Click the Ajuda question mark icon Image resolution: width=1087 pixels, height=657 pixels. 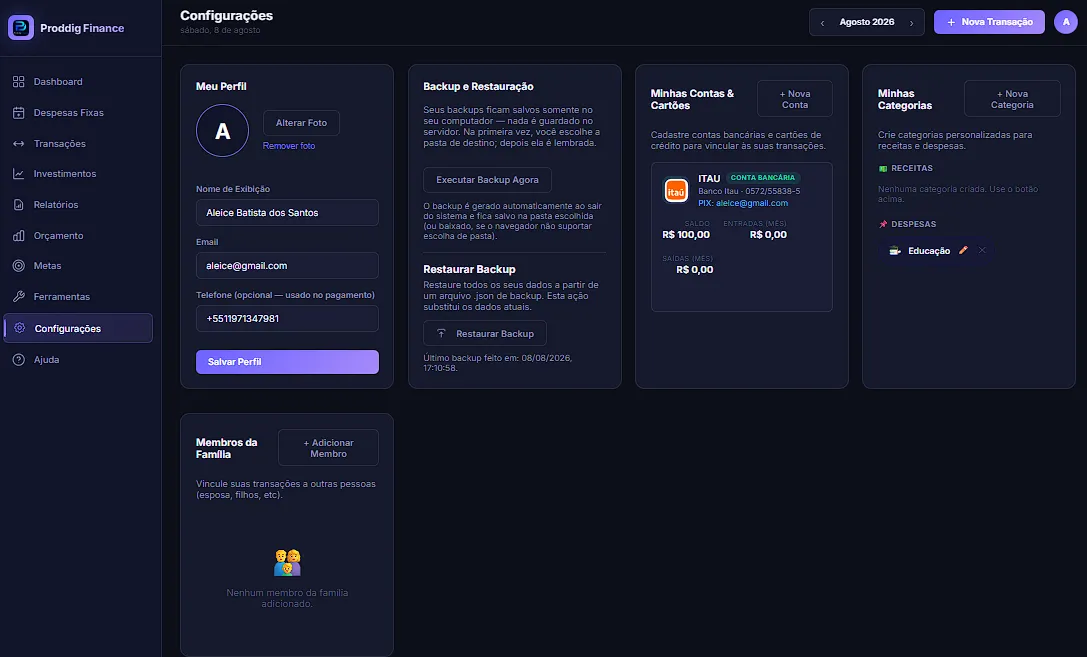click(19, 360)
